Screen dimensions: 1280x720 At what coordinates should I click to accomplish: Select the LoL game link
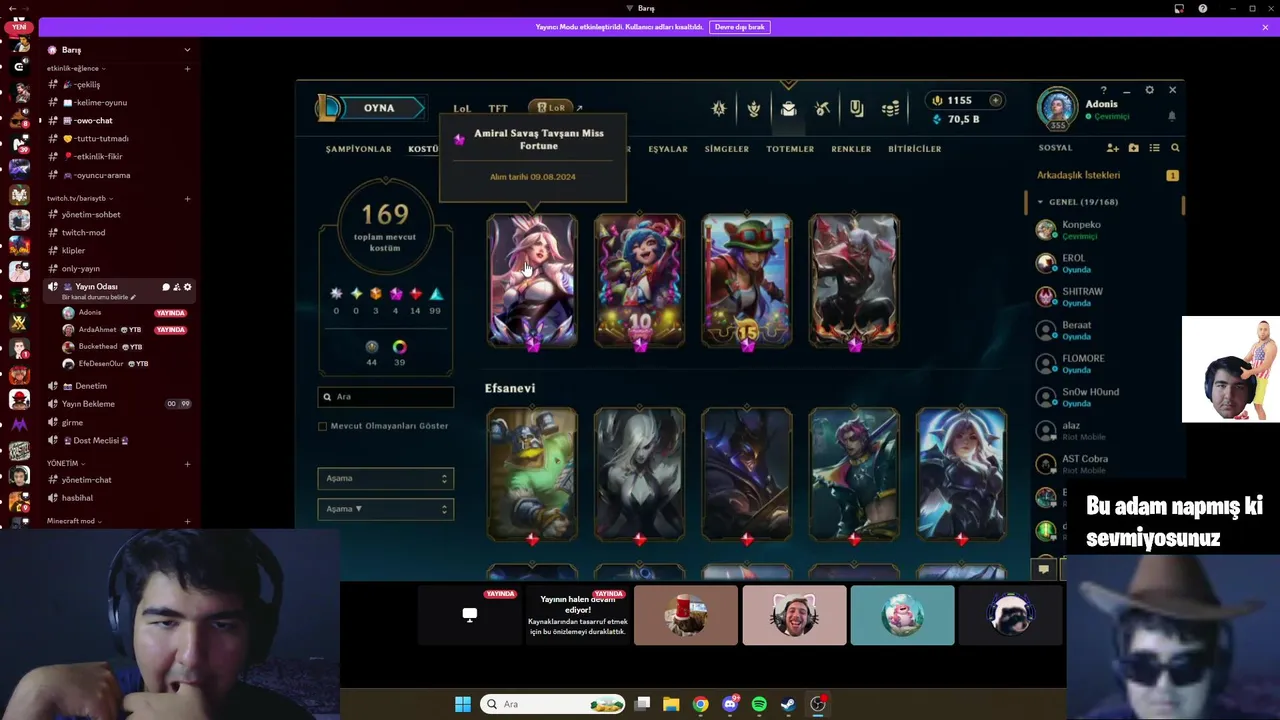462,109
